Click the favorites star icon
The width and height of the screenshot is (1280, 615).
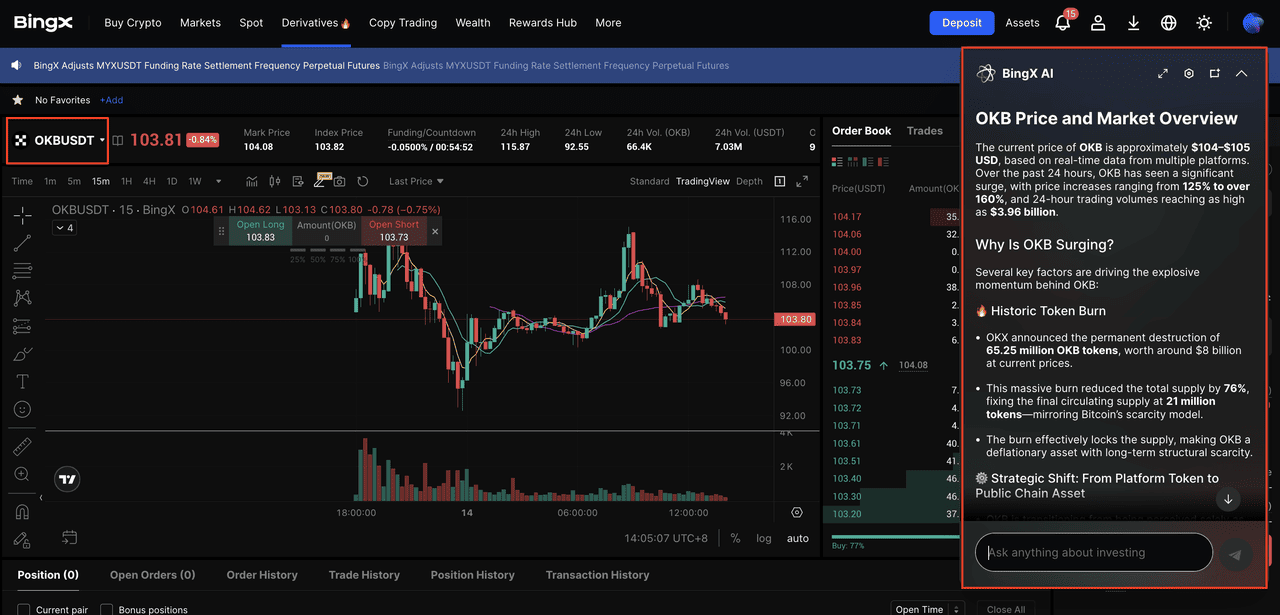coord(17,100)
